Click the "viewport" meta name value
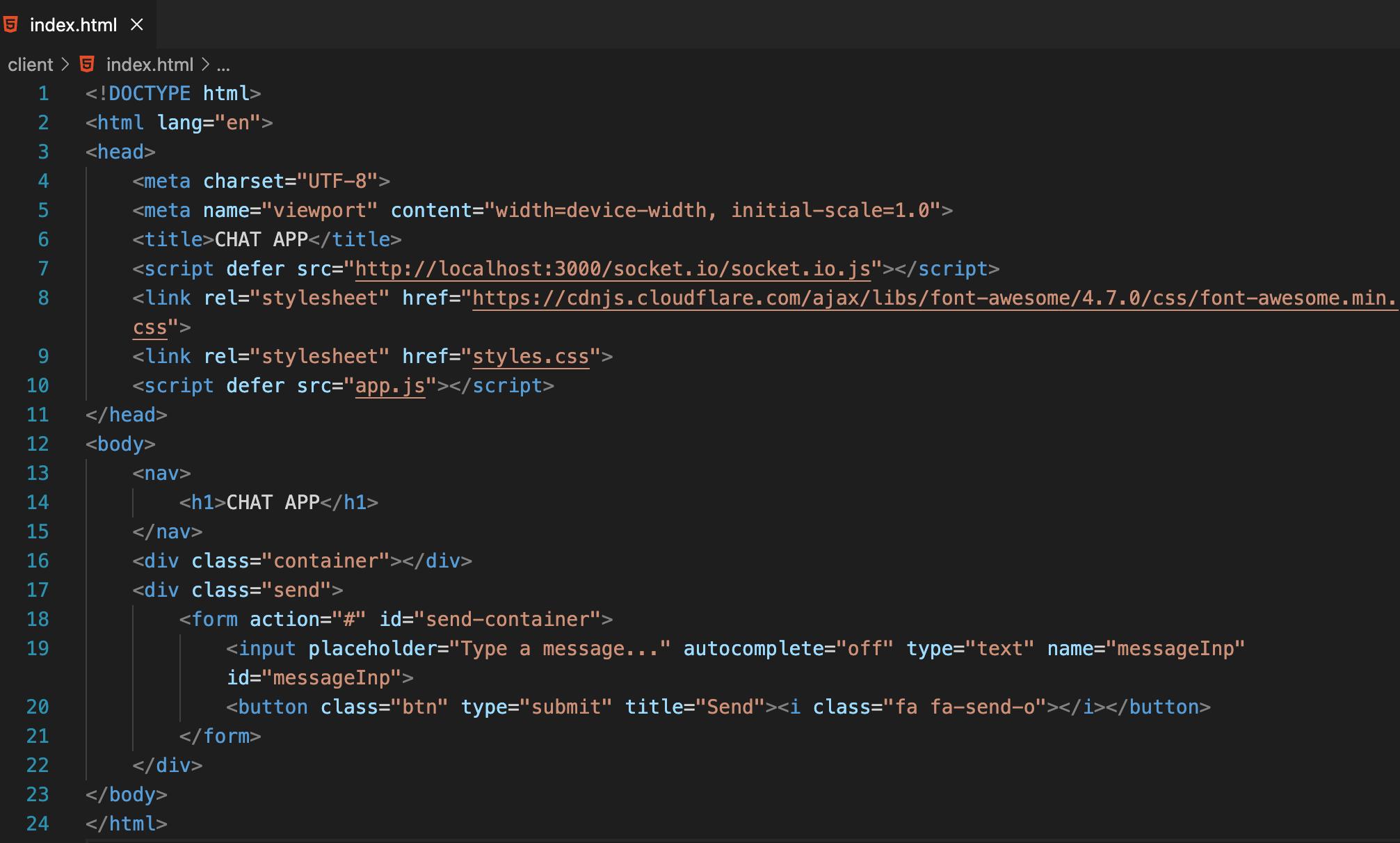 (x=320, y=210)
